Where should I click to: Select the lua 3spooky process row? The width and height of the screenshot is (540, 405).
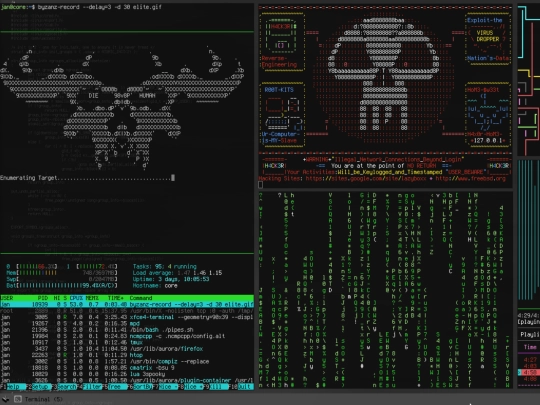coord(127,374)
